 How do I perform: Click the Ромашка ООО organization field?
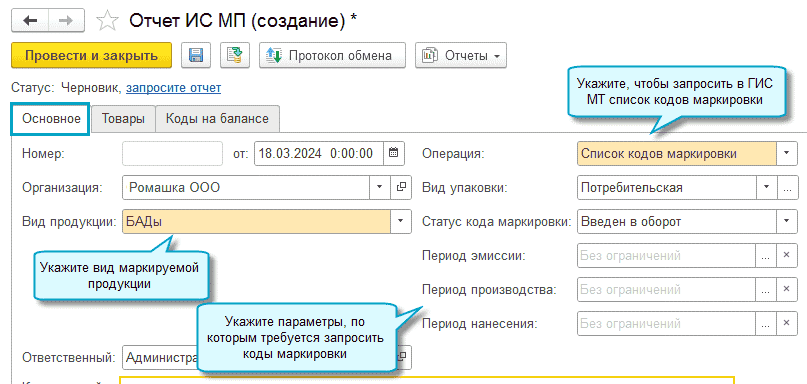tap(247, 187)
